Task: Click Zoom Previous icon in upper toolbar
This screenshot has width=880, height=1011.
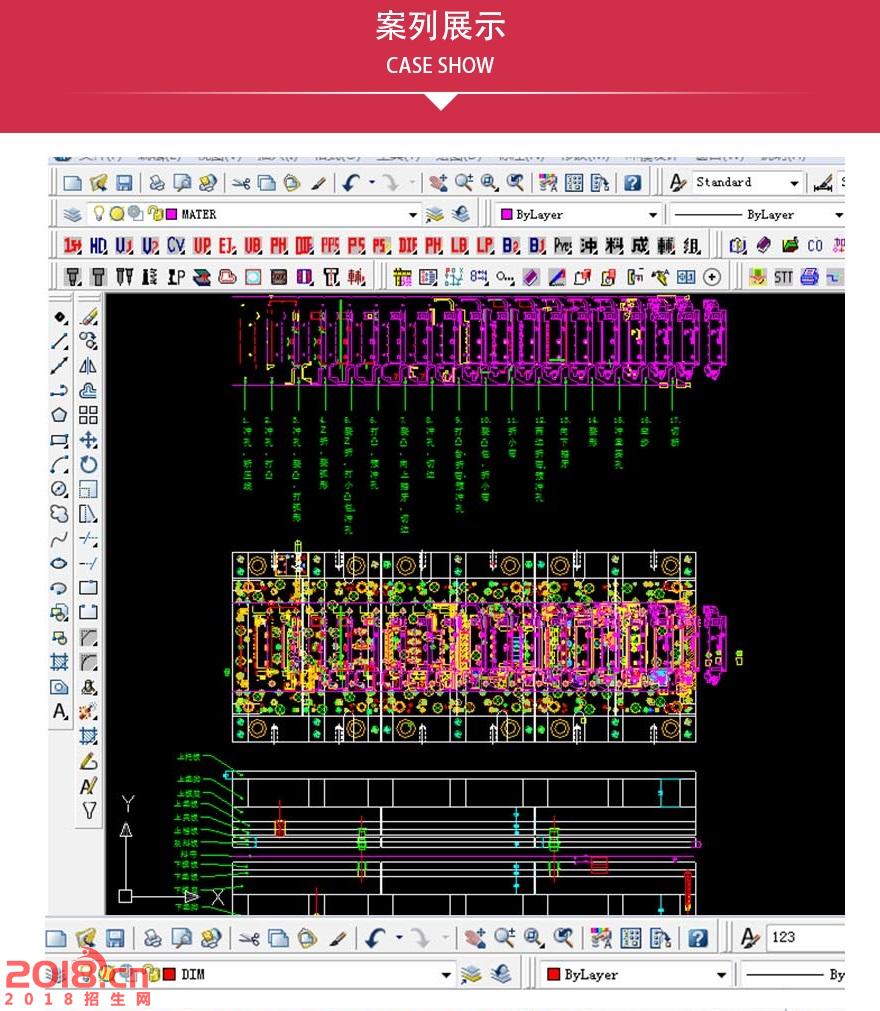Action: pyautogui.click(x=514, y=183)
